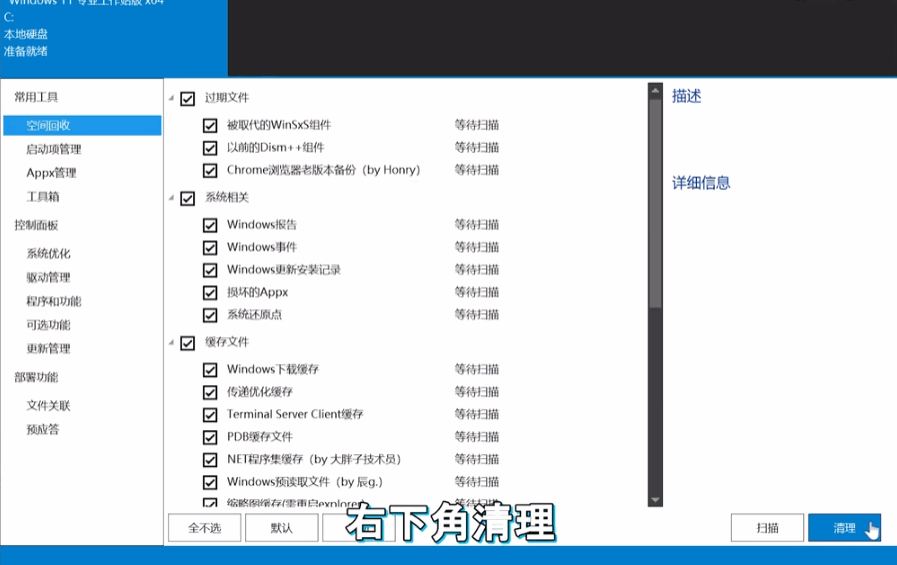Open 程序和功能 in the sidebar

click(x=54, y=301)
